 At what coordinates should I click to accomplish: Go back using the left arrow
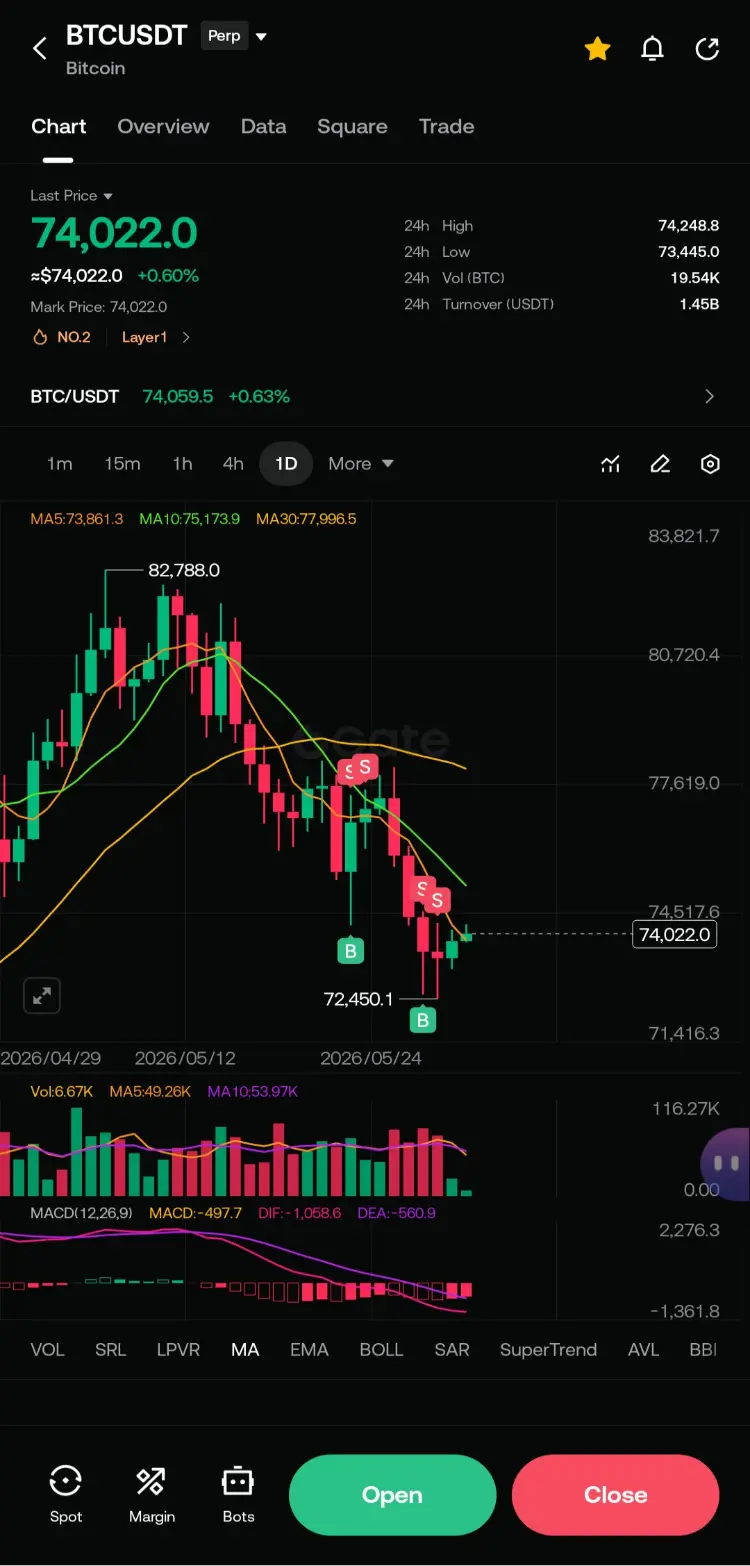click(40, 48)
